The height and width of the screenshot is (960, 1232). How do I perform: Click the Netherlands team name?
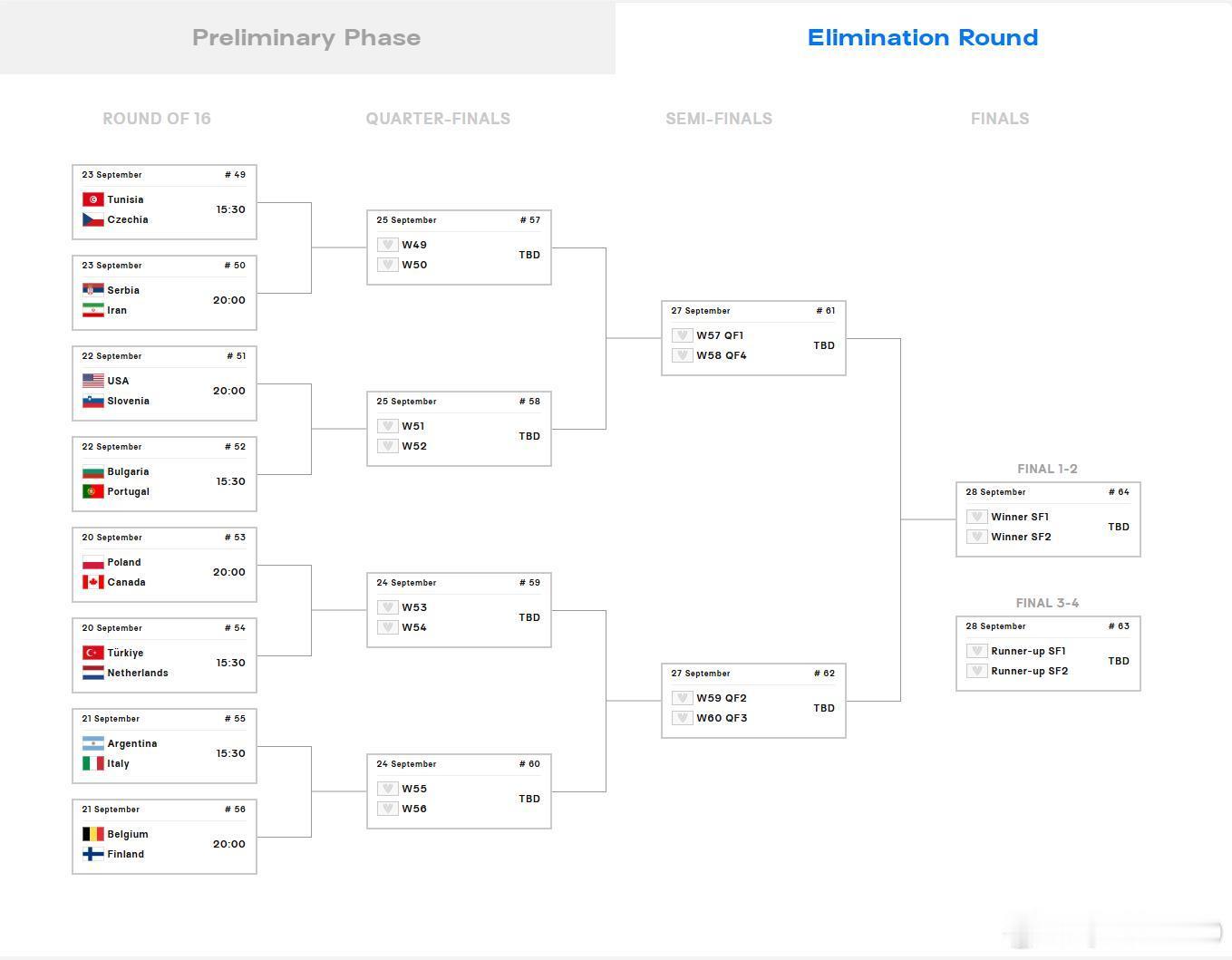138,673
